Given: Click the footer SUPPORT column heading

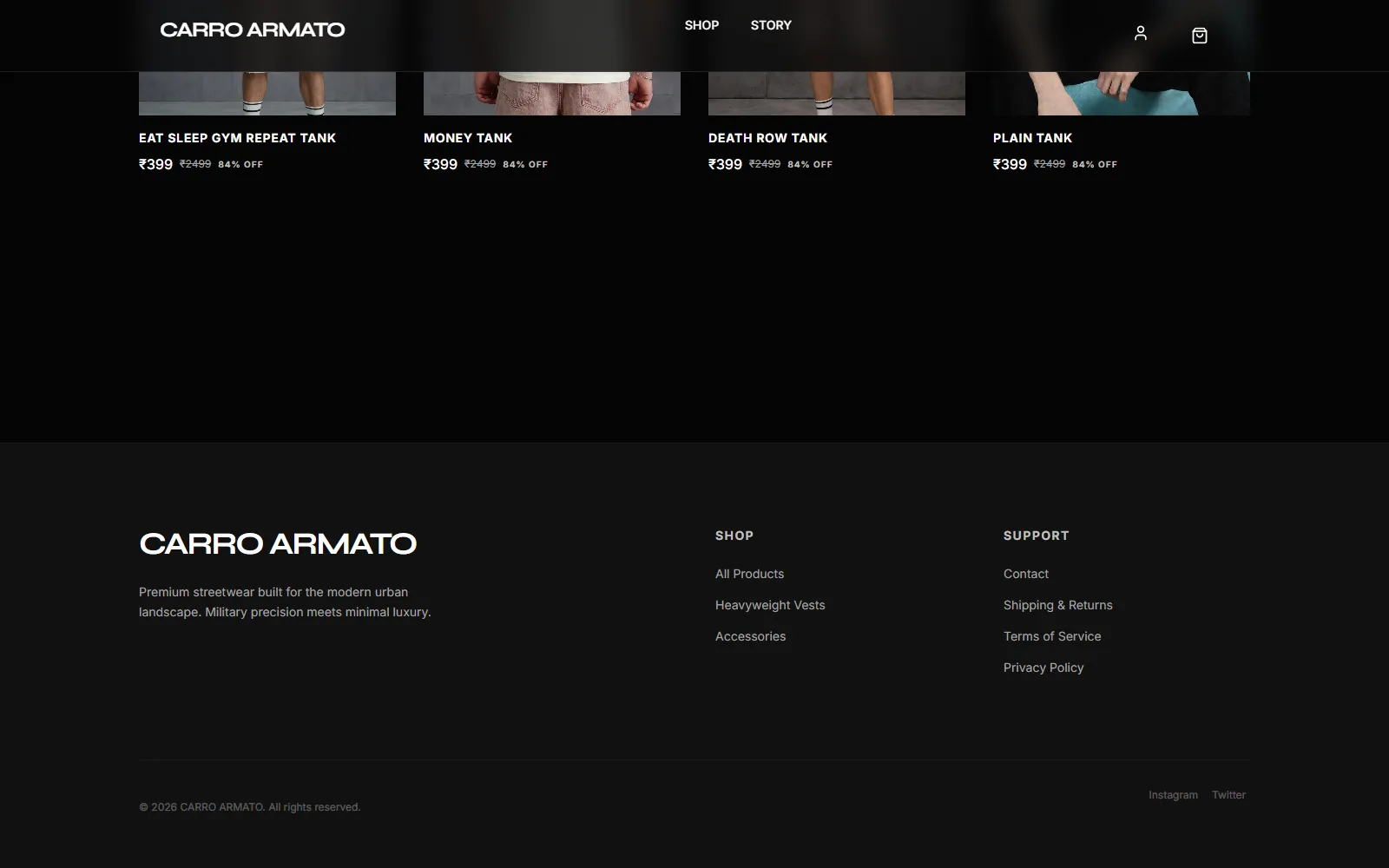Looking at the screenshot, I should [1036, 536].
